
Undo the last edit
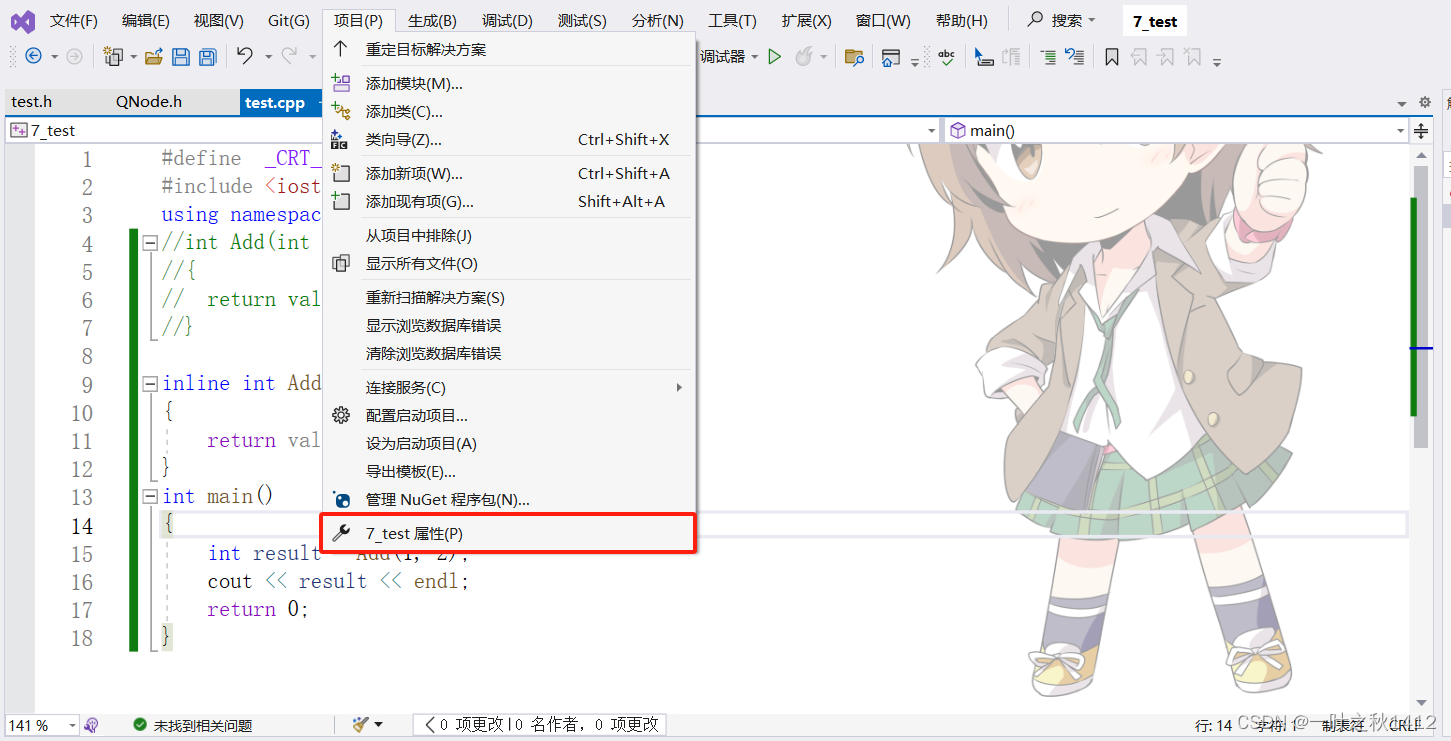click(243, 57)
